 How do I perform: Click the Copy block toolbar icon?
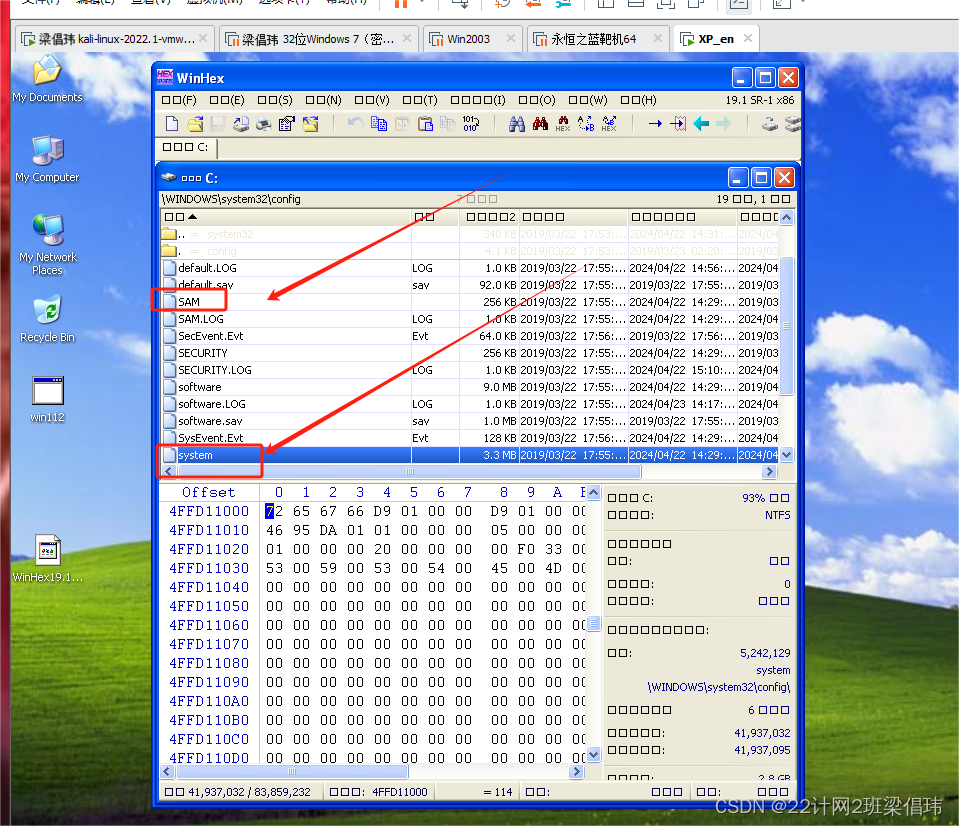click(x=379, y=124)
